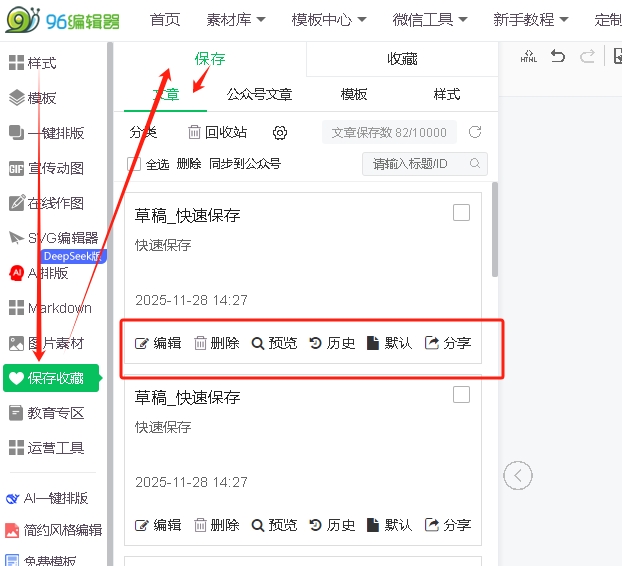Click 预览 on the first draft
This screenshot has width=622, height=566.
pyautogui.click(x=274, y=343)
